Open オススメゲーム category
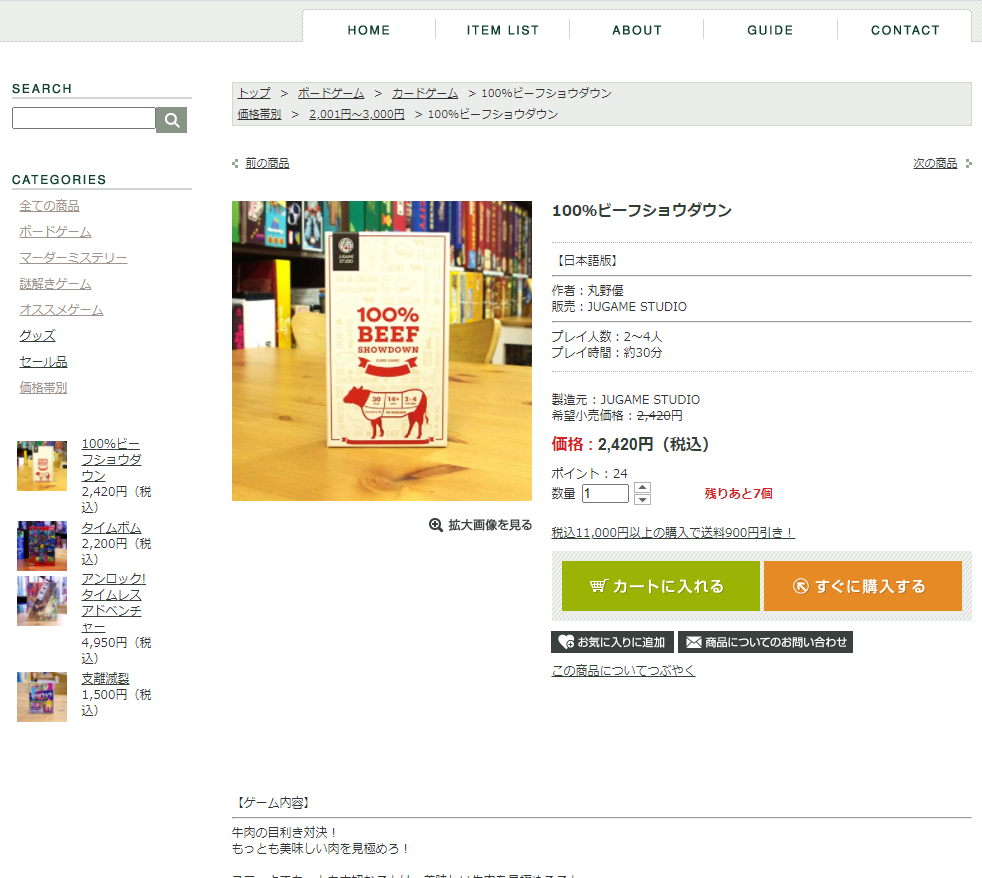Viewport: 982px width, 878px height. [61, 310]
